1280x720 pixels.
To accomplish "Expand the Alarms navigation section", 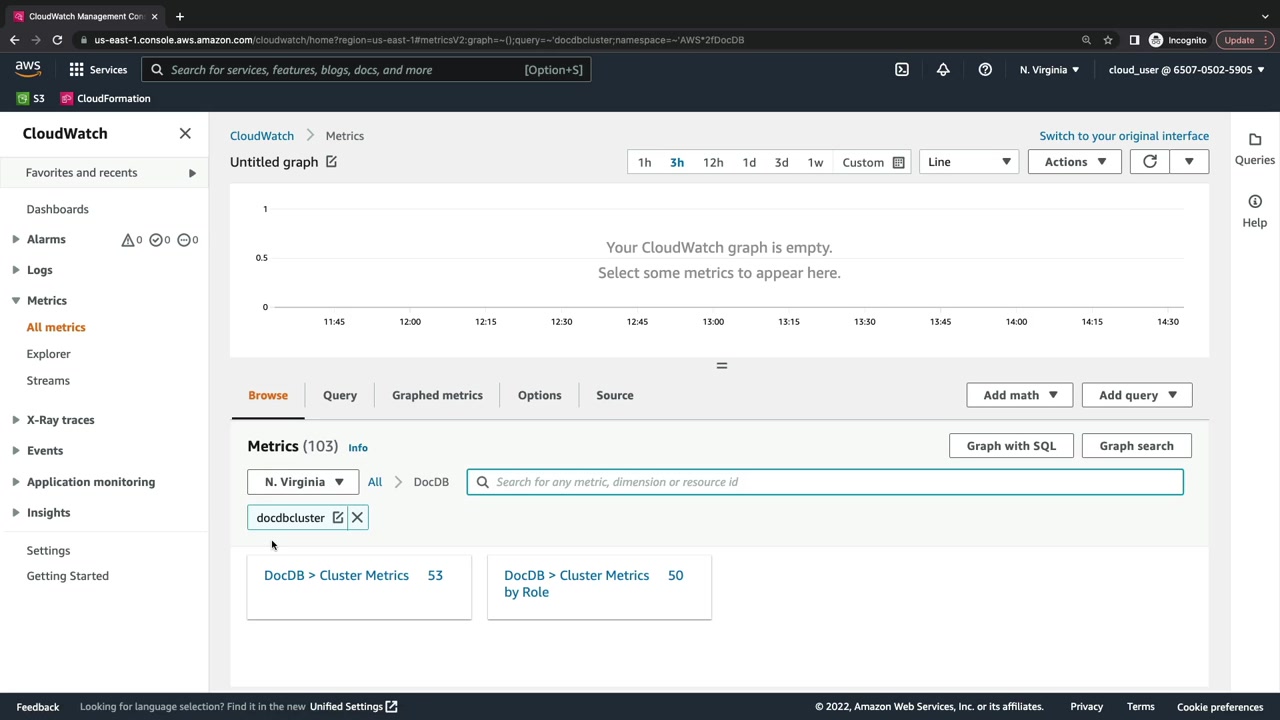I will tap(16, 240).
